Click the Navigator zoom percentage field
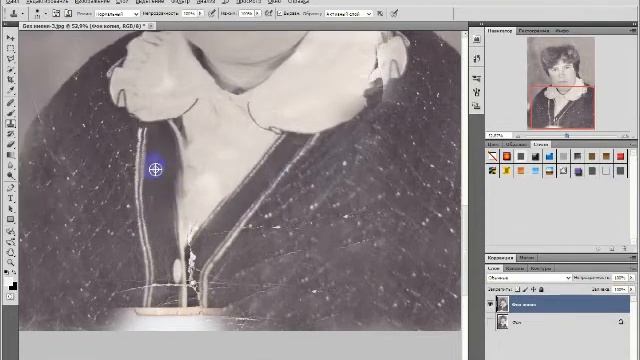 [497, 136]
